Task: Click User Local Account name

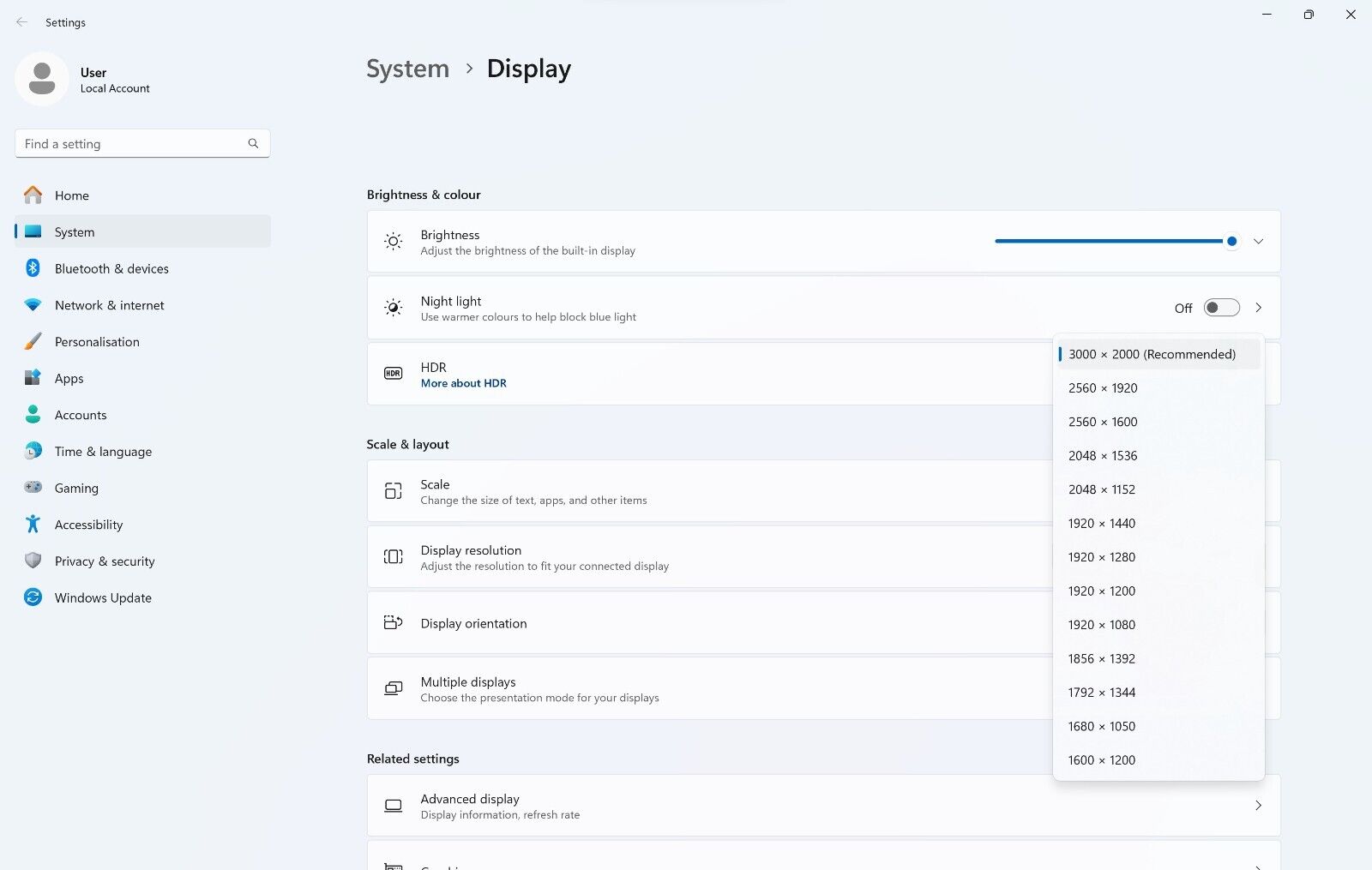Action: (115, 80)
